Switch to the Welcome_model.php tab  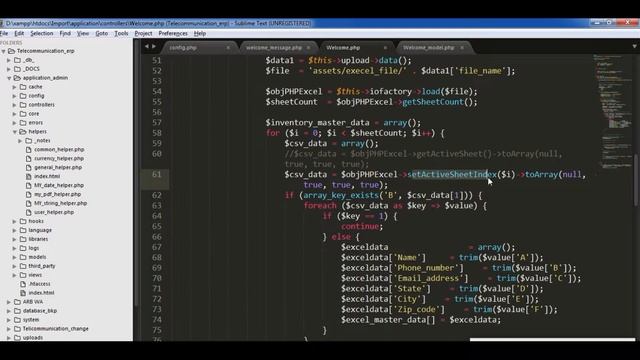[x=429, y=48]
